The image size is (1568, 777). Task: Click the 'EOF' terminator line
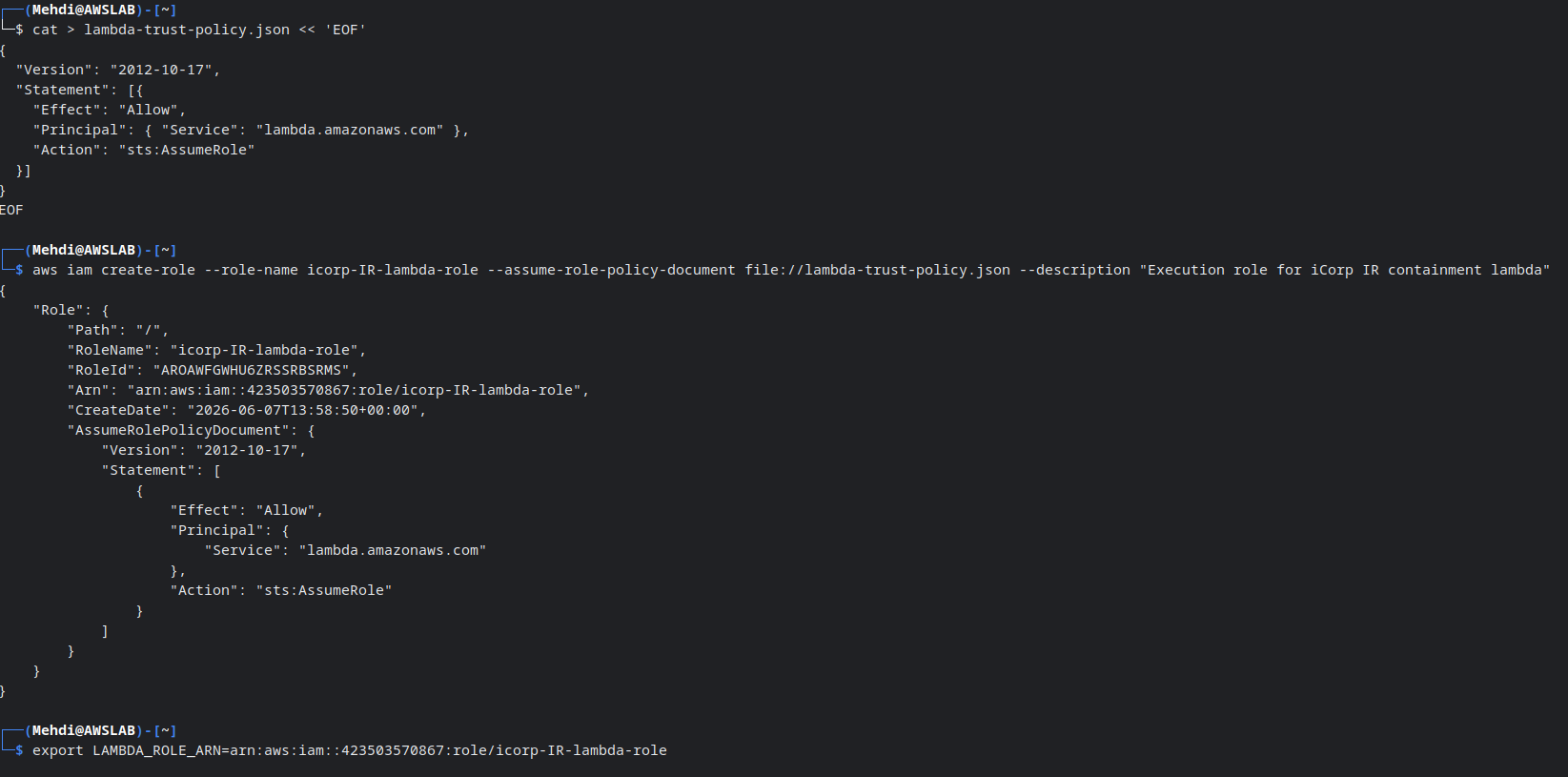coord(11,210)
